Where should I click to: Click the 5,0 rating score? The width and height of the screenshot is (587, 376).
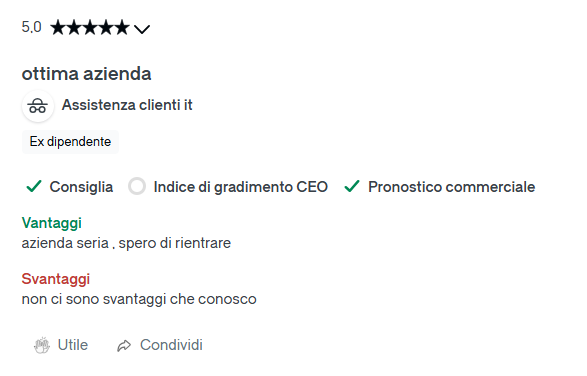click(x=31, y=27)
